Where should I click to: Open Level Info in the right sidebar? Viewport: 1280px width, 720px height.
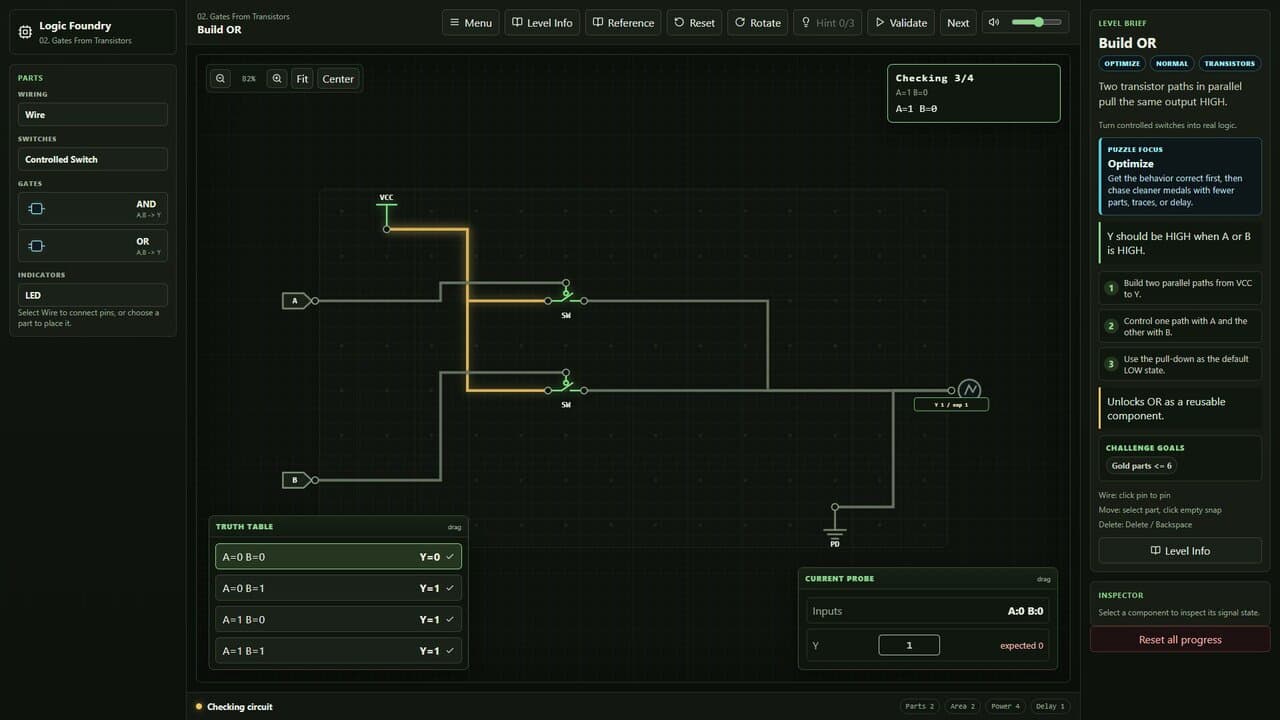(1180, 550)
